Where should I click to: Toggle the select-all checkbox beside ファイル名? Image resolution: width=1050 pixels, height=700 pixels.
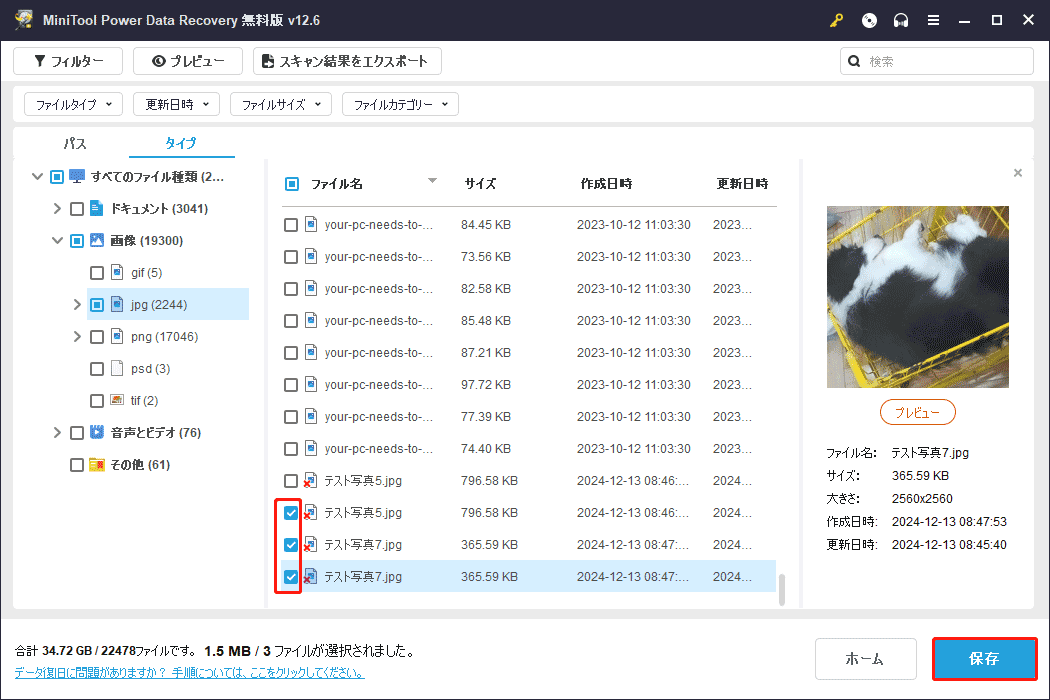point(292,184)
